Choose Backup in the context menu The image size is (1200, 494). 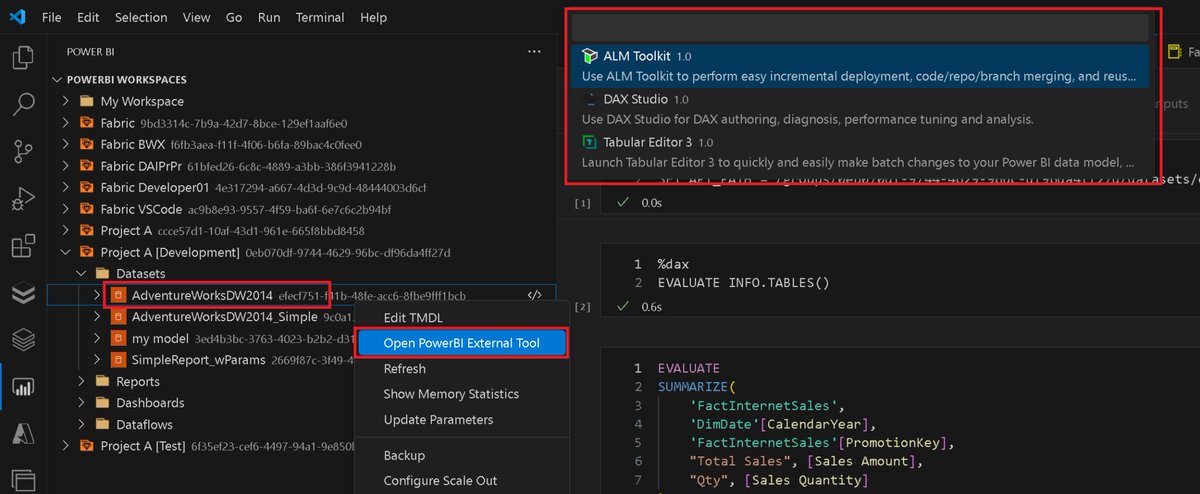(461, 455)
